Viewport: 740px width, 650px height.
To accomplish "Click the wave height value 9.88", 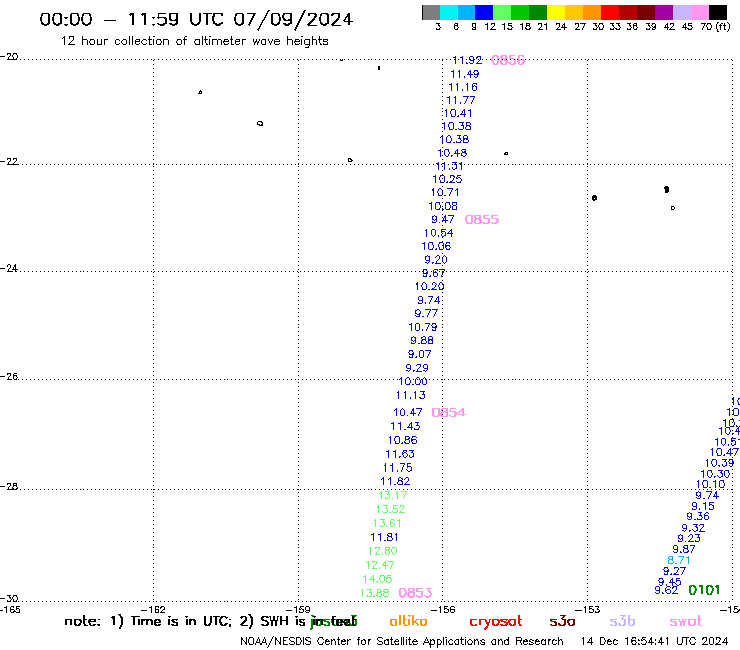I will click(x=422, y=340).
